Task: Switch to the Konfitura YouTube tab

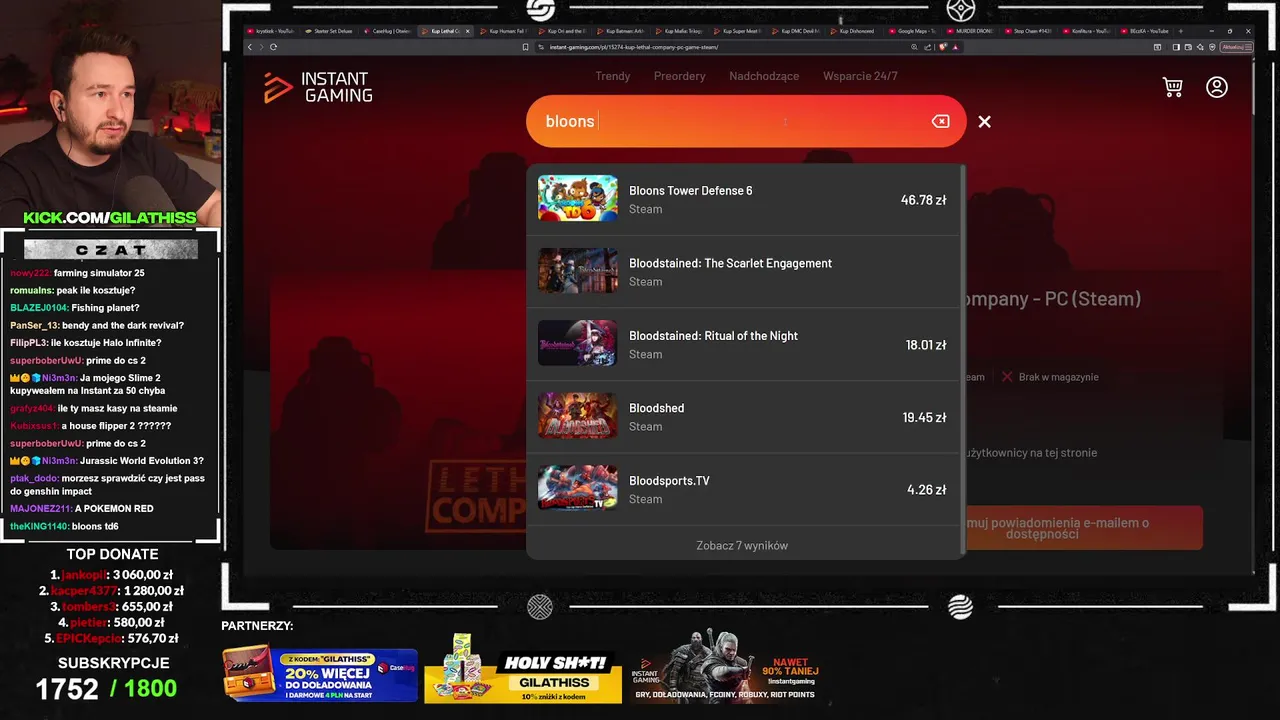Action: click(1087, 31)
